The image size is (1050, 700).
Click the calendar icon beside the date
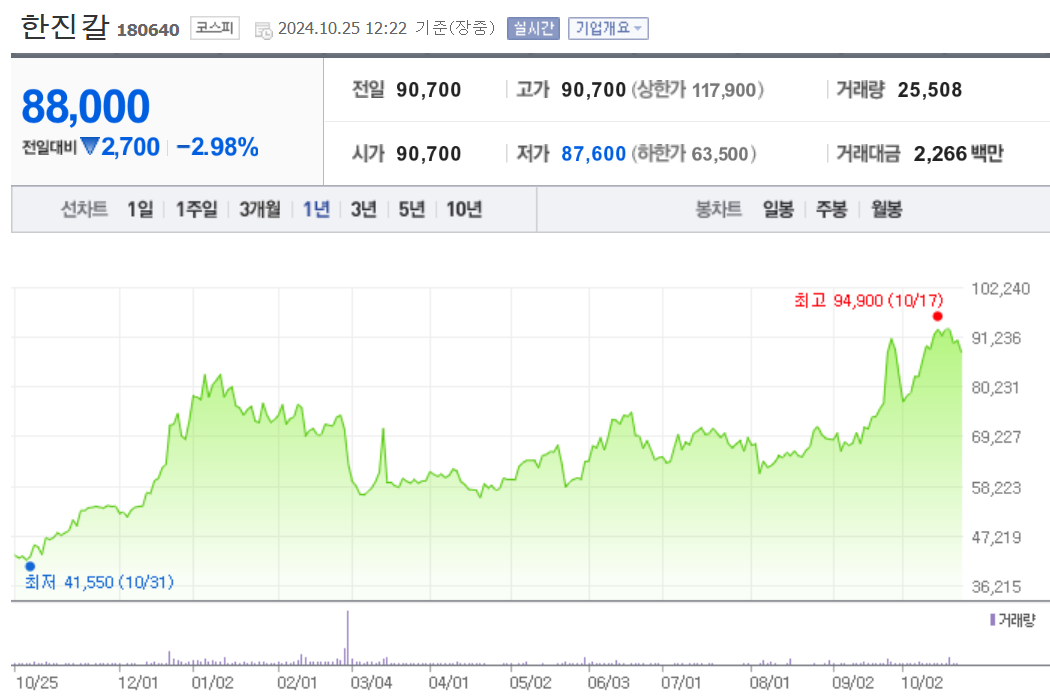click(x=263, y=30)
